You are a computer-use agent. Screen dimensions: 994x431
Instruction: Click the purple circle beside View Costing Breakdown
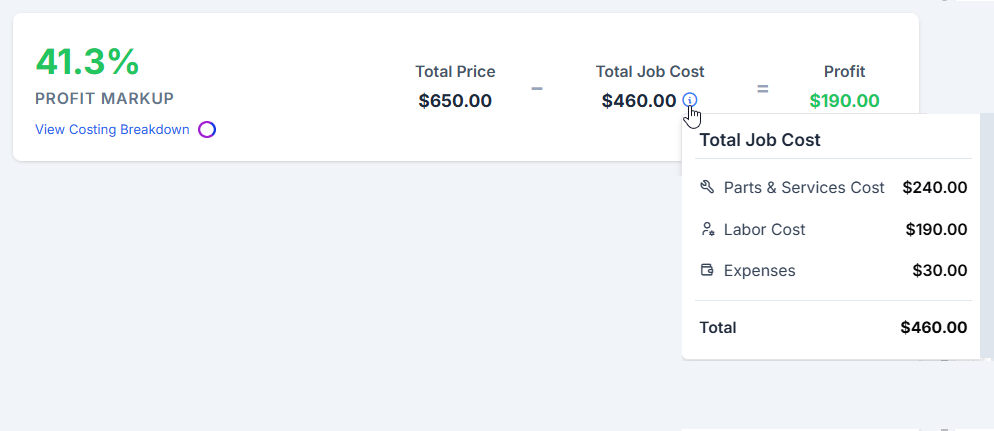[207, 130]
